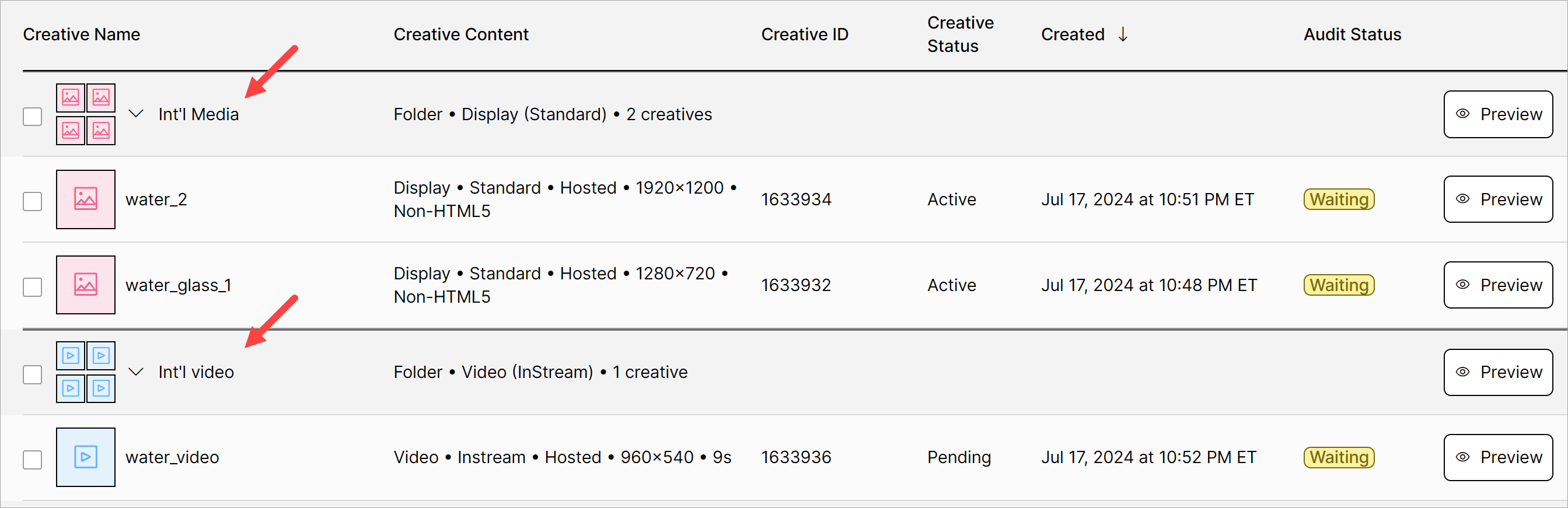Collapse the Int'l Media folder chevron
The image size is (1568, 508).
pos(137,114)
